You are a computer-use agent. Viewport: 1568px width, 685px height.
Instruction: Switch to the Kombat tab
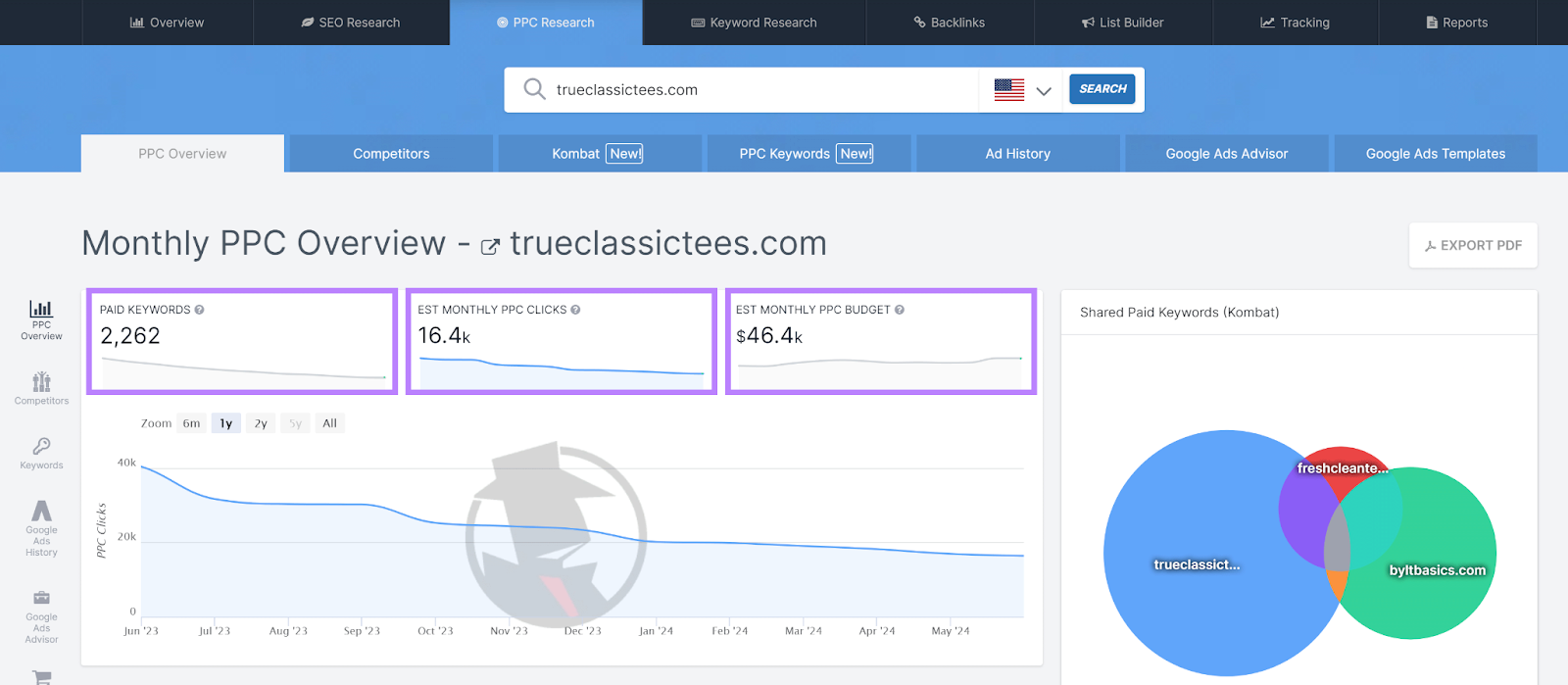coord(600,154)
